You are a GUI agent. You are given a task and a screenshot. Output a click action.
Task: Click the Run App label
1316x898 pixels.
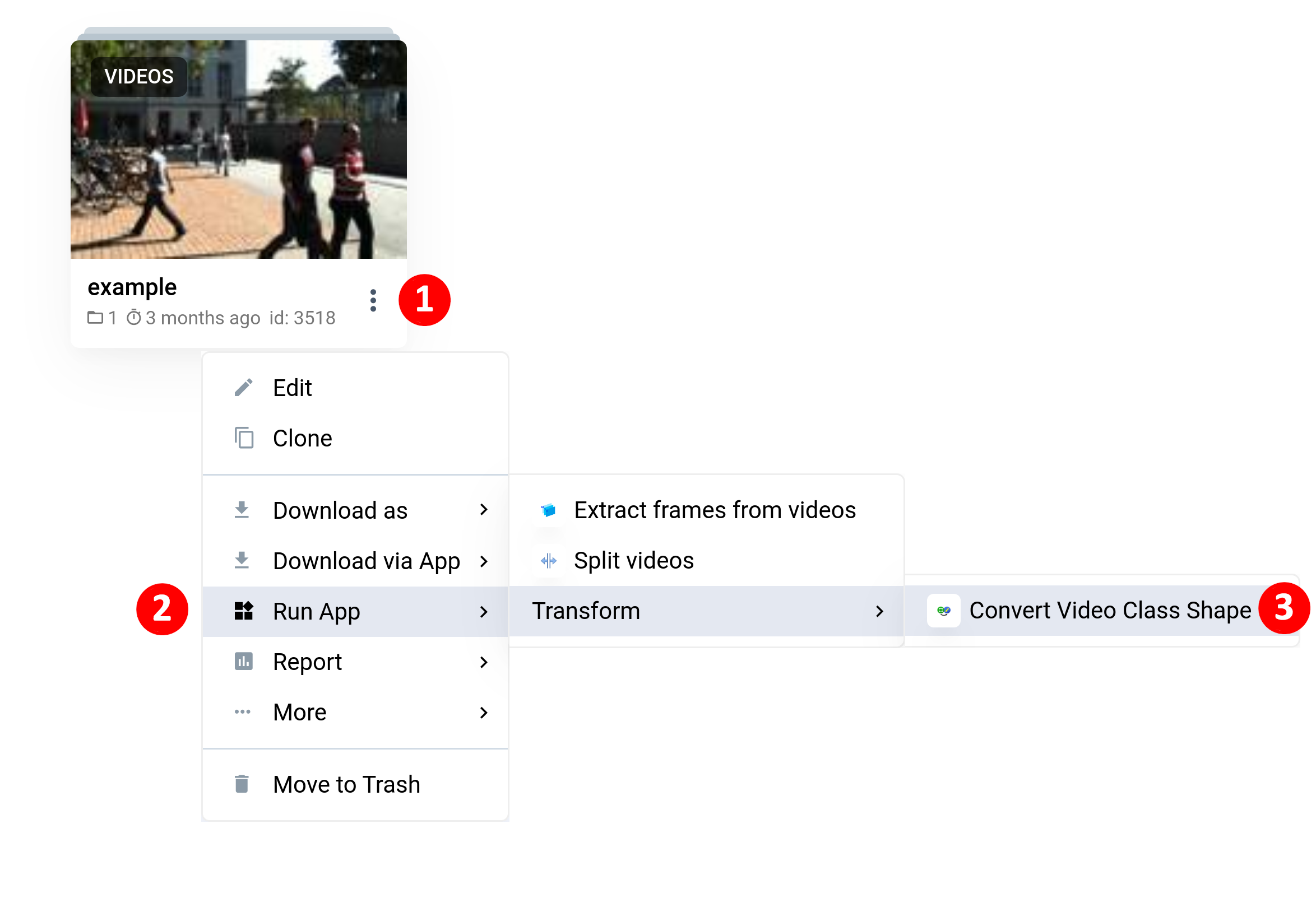(317, 612)
